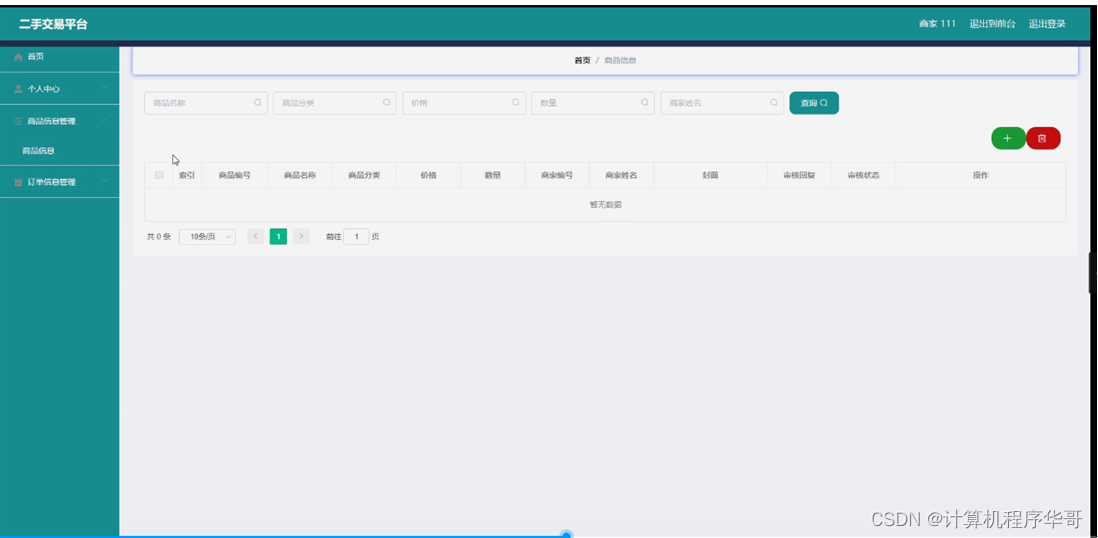Screen dimensions: 1098x538
Task: Click the 前往 page number input
Action: [356, 237]
